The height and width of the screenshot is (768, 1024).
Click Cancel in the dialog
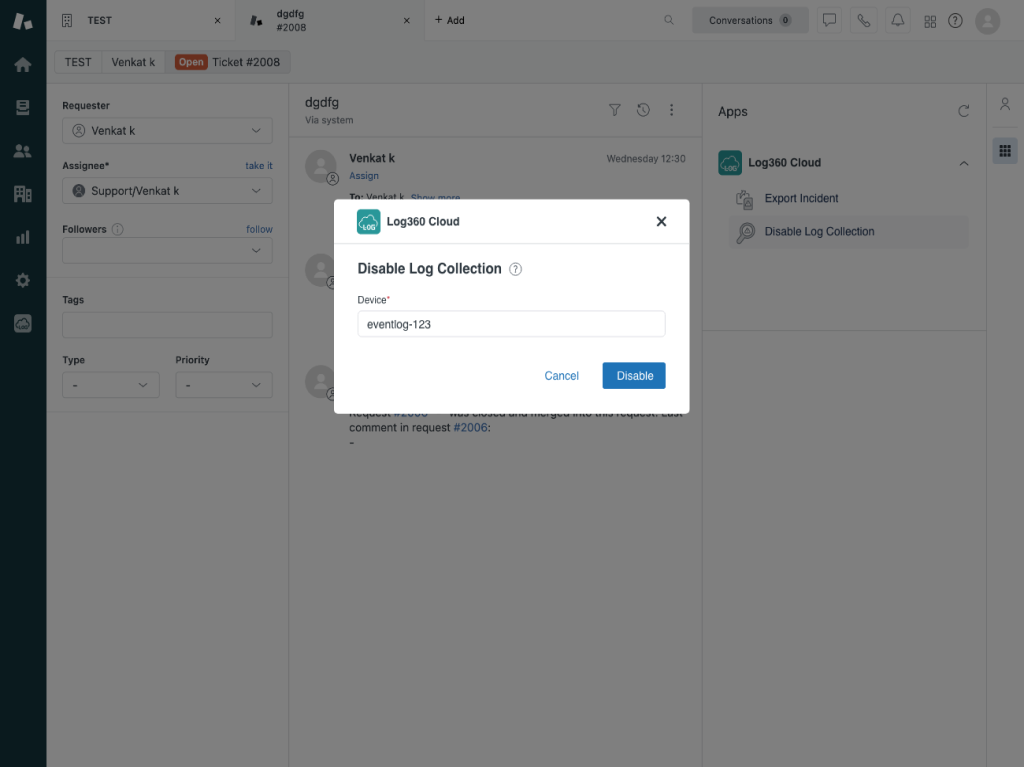562,376
